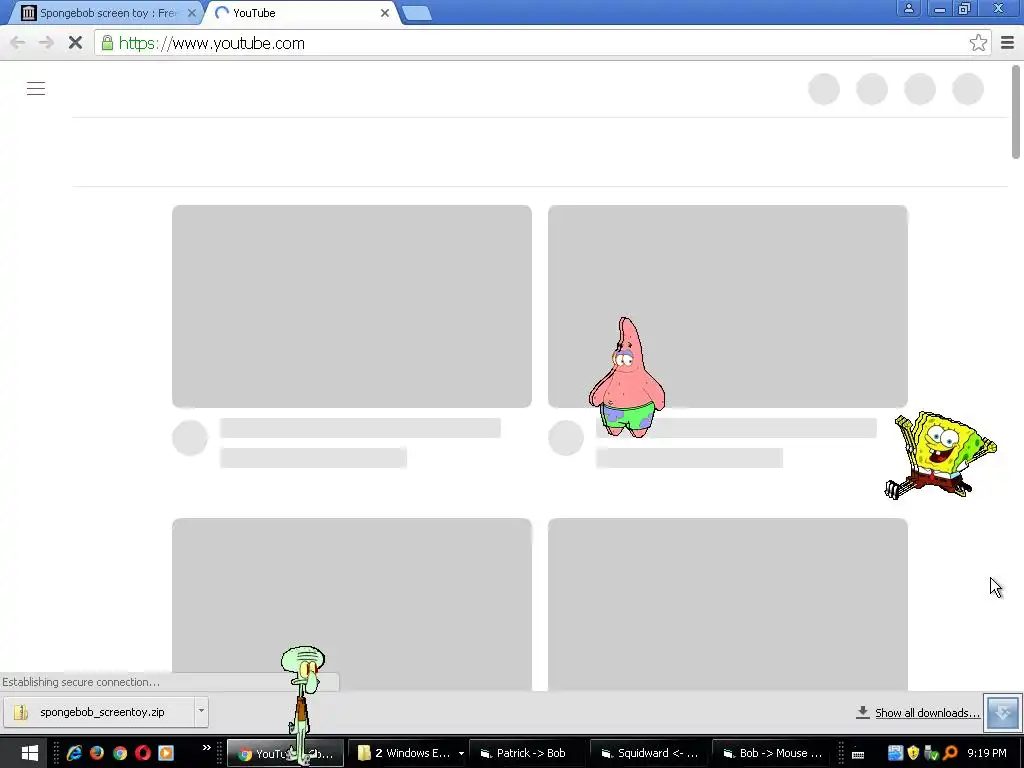Click the YouTube Chrome taskbar button
This screenshot has width=1024, height=768.
pyautogui.click(x=285, y=753)
